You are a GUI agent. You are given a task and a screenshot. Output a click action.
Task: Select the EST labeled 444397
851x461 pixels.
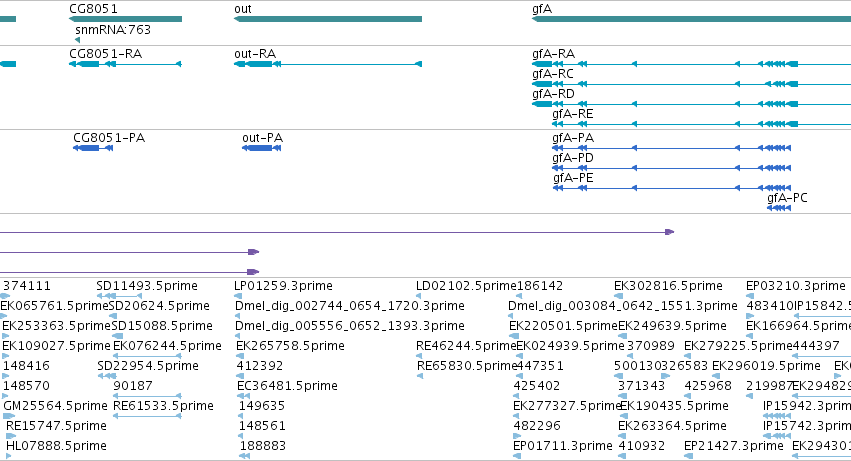[816, 346]
